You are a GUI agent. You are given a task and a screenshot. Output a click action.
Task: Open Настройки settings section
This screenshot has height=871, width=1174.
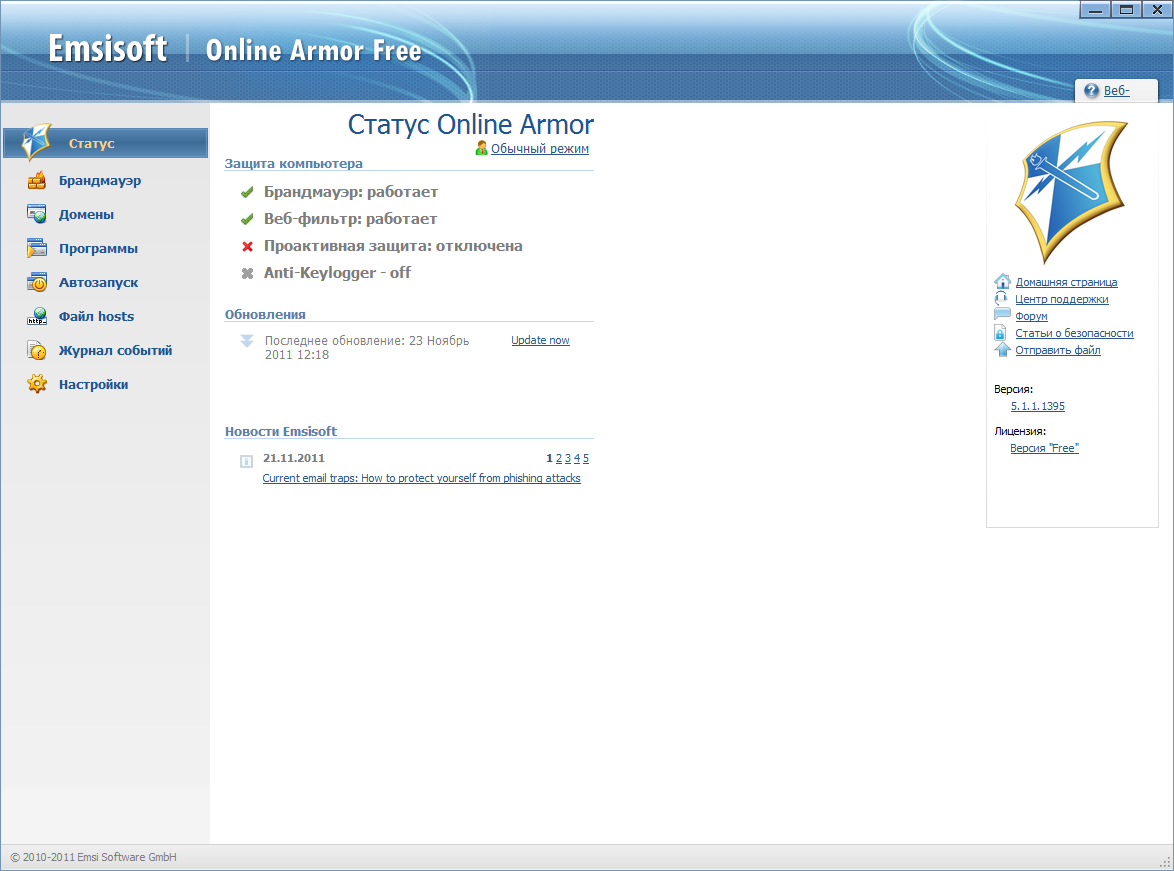coord(94,384)
